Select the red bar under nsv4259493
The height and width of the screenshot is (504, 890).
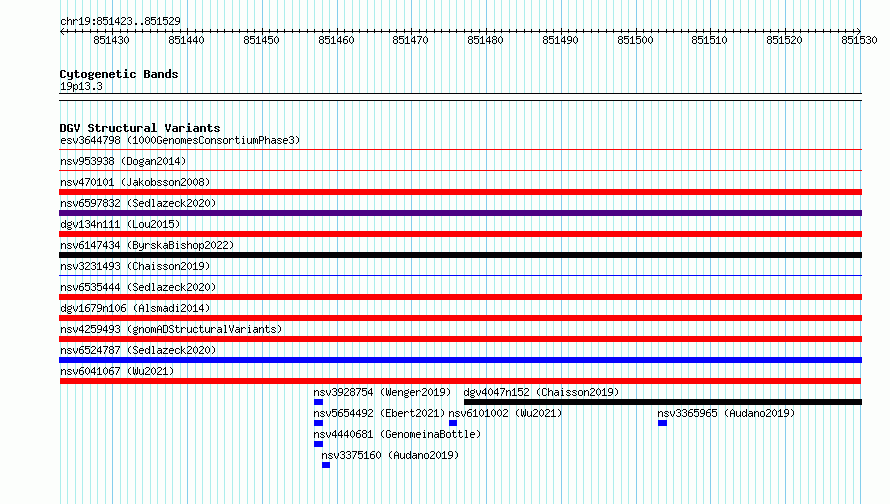click(460, 339)
